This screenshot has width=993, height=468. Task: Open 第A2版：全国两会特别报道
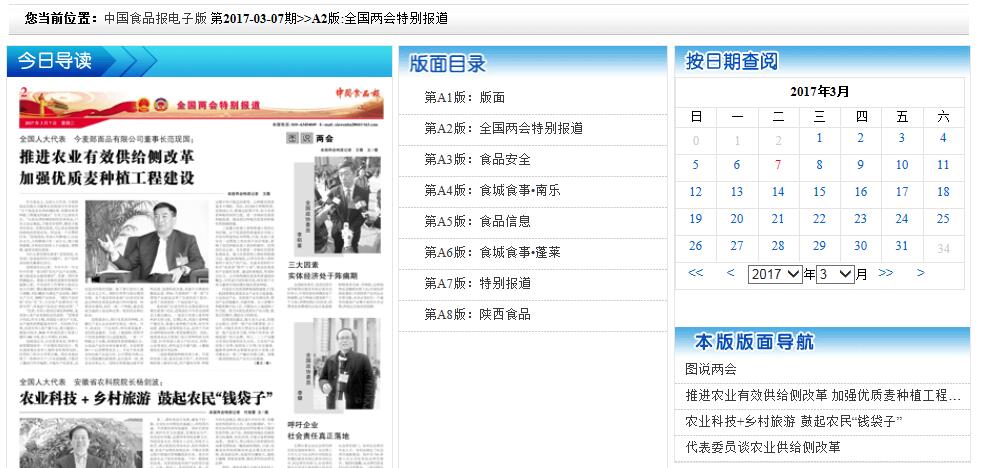[503, 129]
